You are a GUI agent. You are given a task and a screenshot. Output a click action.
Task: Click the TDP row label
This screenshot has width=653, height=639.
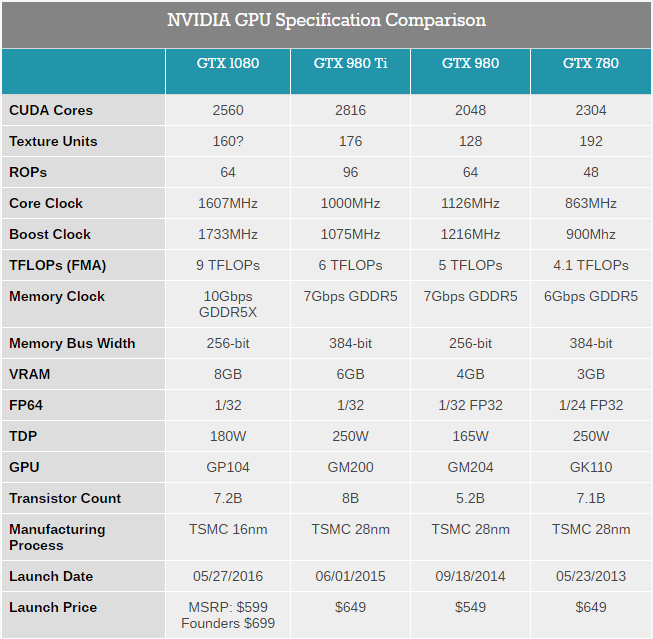click(x=23, y=436)
